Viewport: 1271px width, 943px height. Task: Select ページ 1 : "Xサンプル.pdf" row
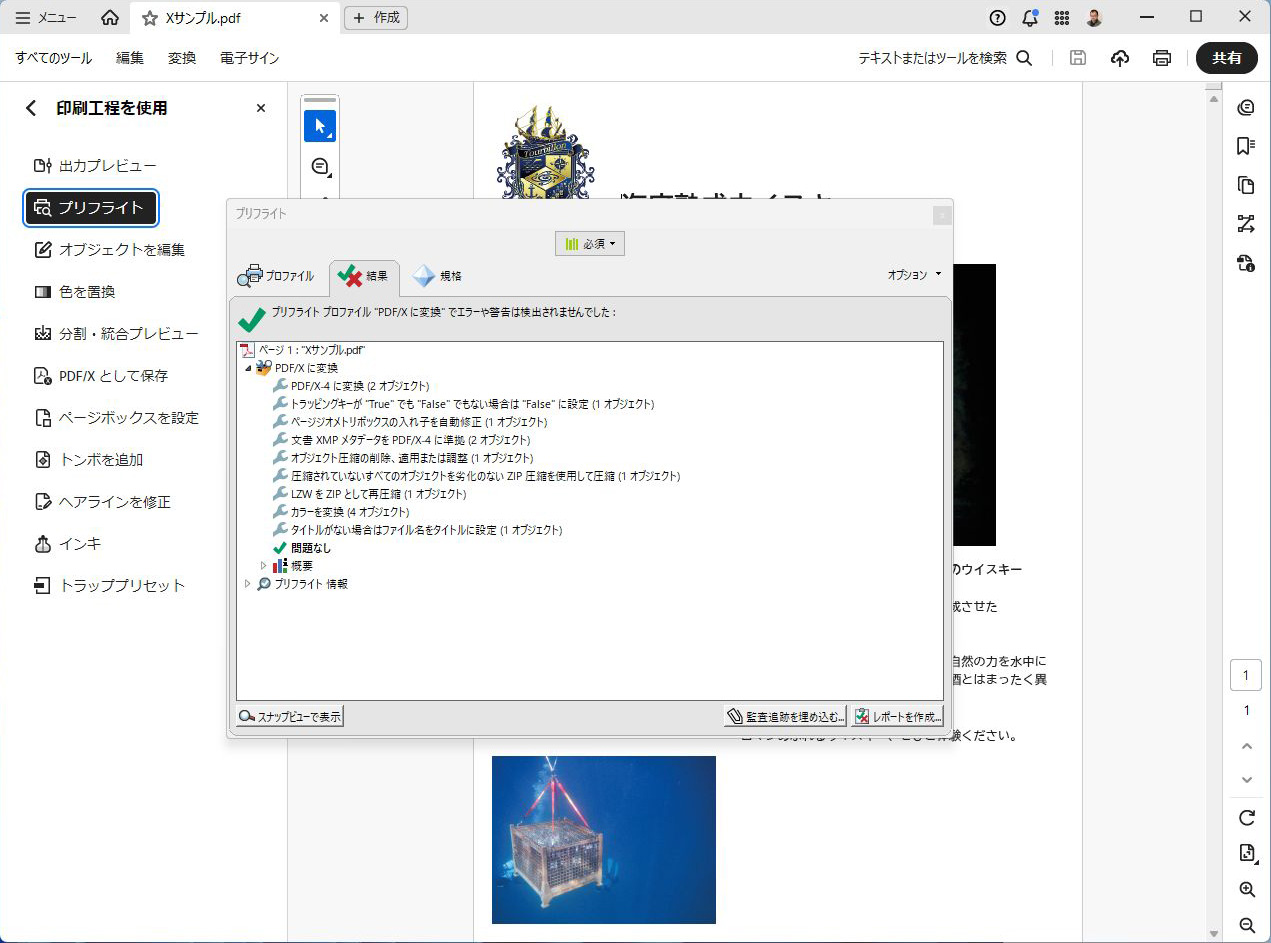tap(302, 350)
